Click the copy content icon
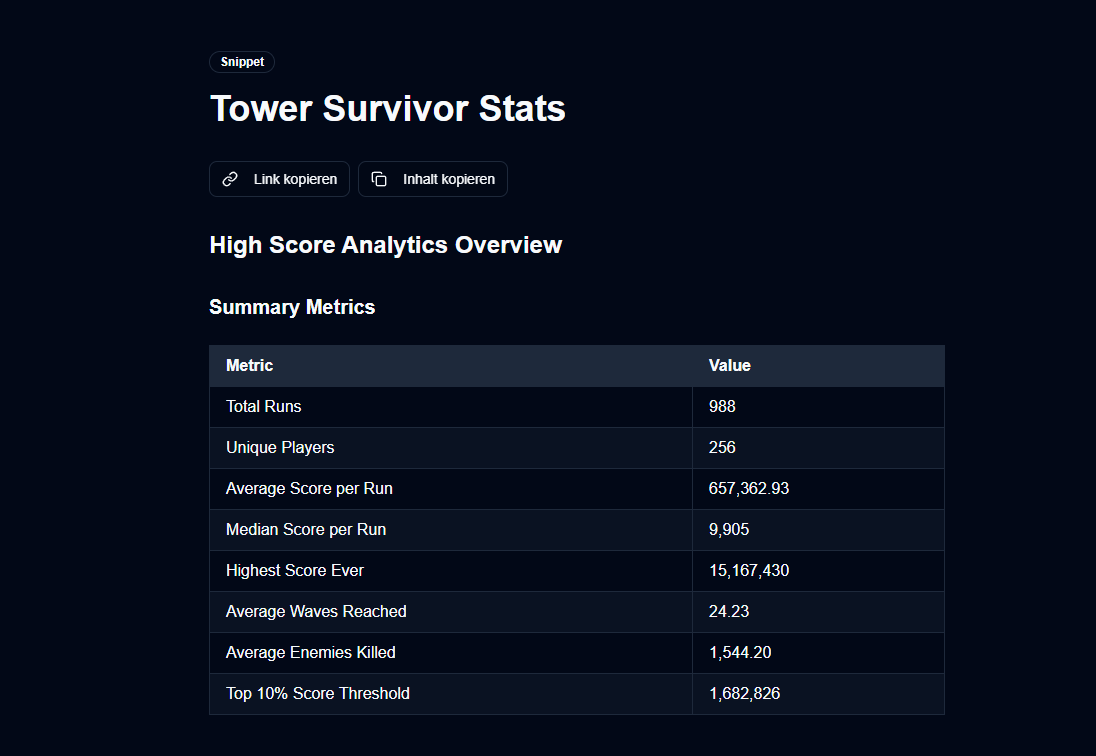 [x=379, y=180]
